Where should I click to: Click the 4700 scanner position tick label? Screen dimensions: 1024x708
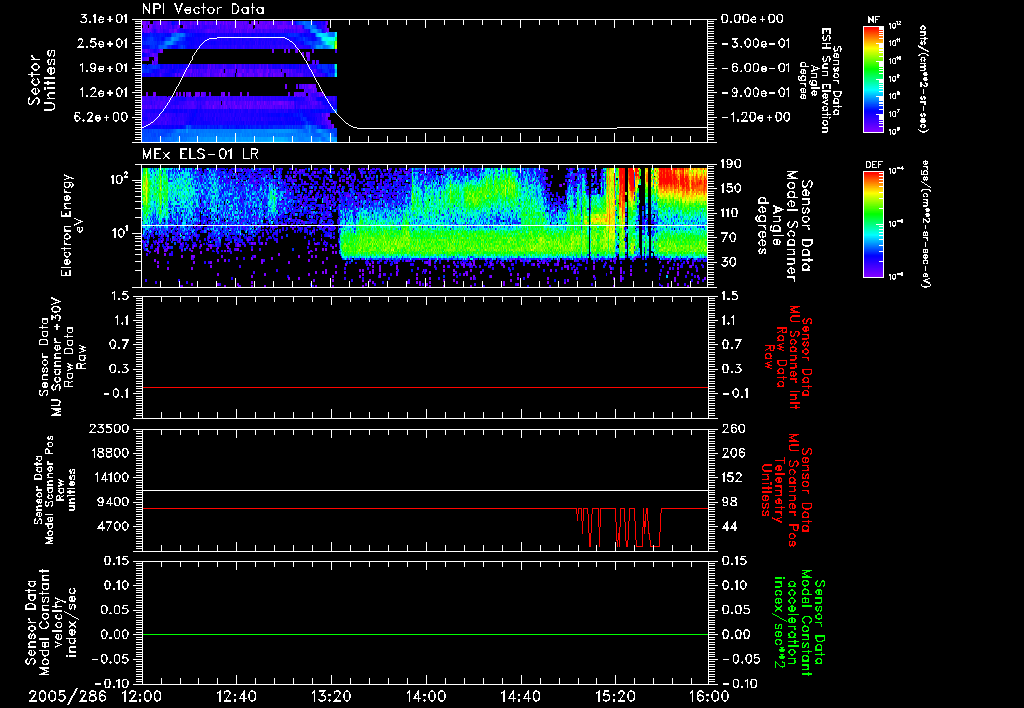click(x=112, y=526)
